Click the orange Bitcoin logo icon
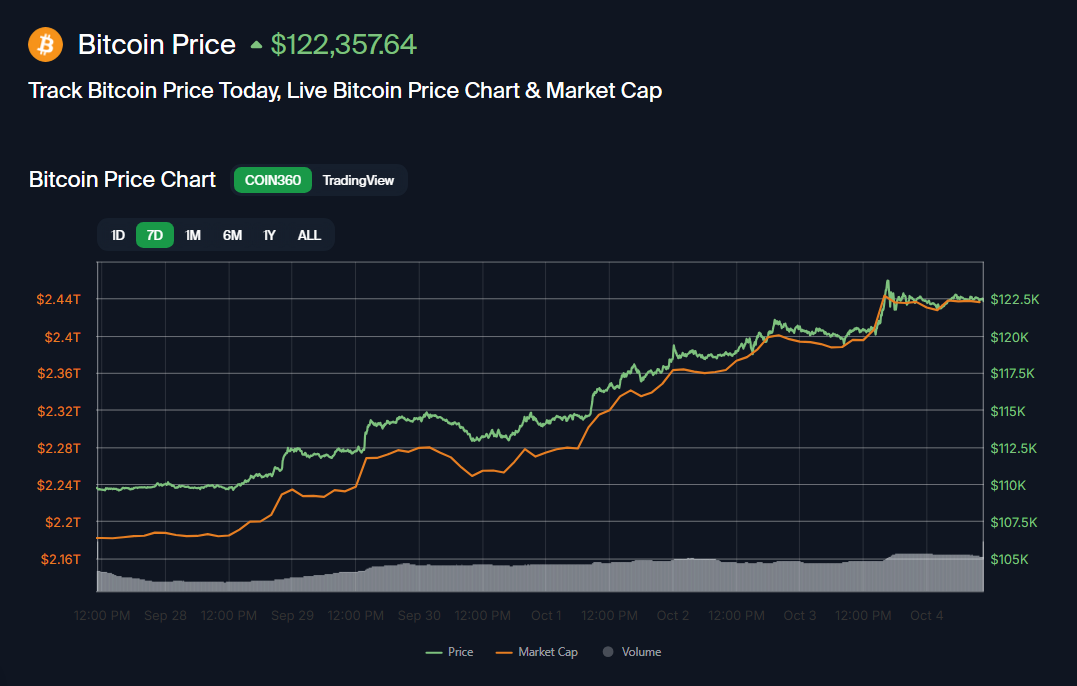The height and width of the screenshot is (686, 1077). [45, 44]
